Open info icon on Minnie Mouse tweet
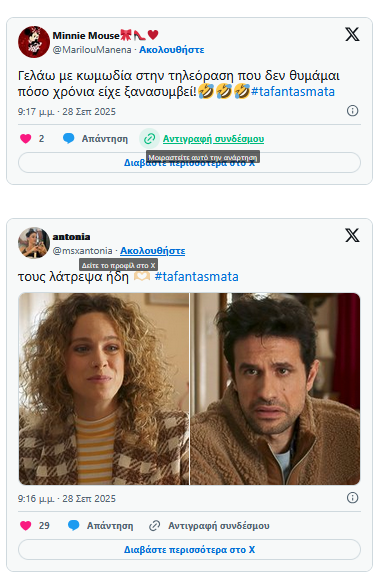 click(x=352, y=111)
